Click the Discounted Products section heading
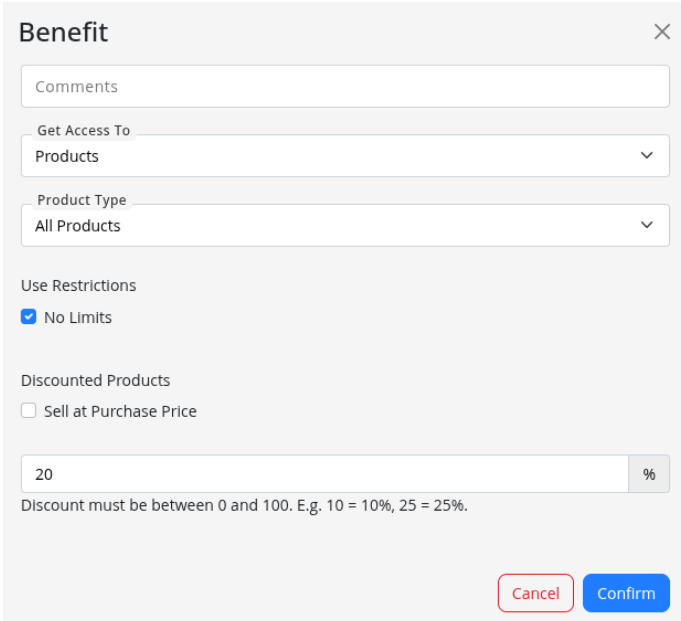Image resolution: width=681 pixels, height=621 pixels. [x=95, y=381]
